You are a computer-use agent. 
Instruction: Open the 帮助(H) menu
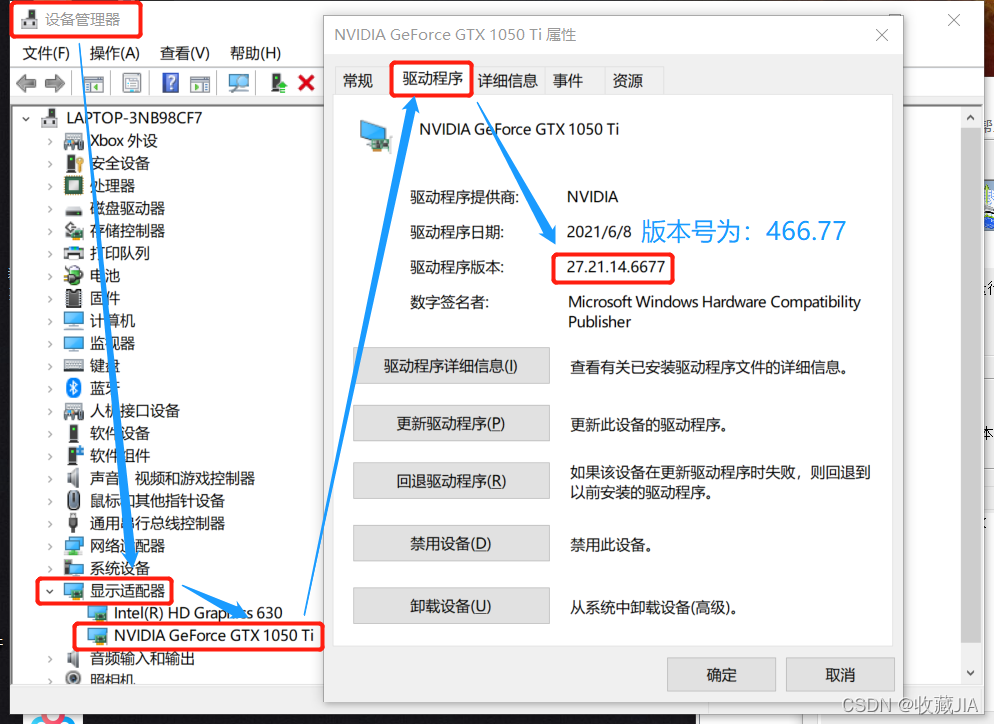(255, 53)
